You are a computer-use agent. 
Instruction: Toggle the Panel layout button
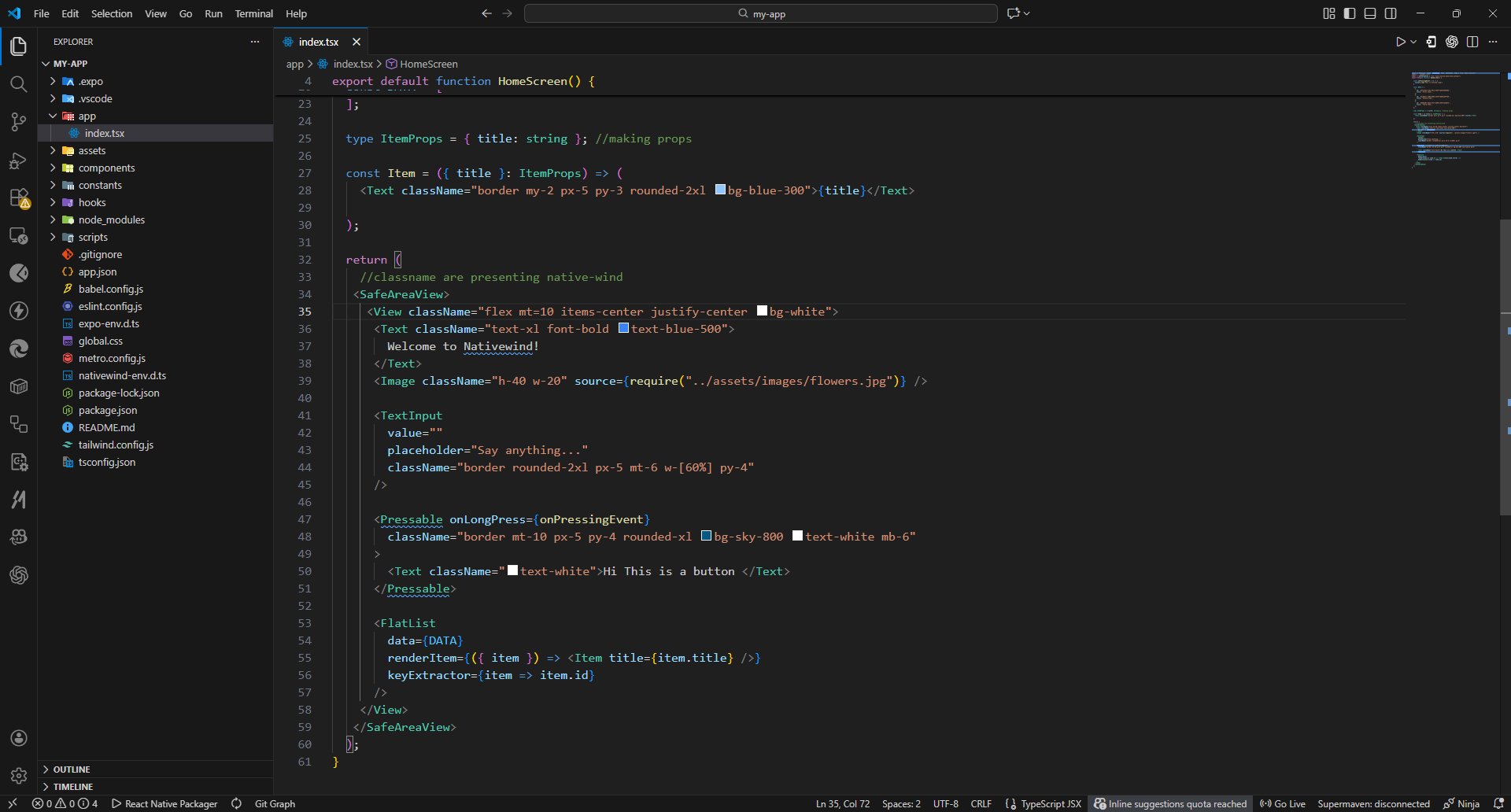pos(1370,13)
